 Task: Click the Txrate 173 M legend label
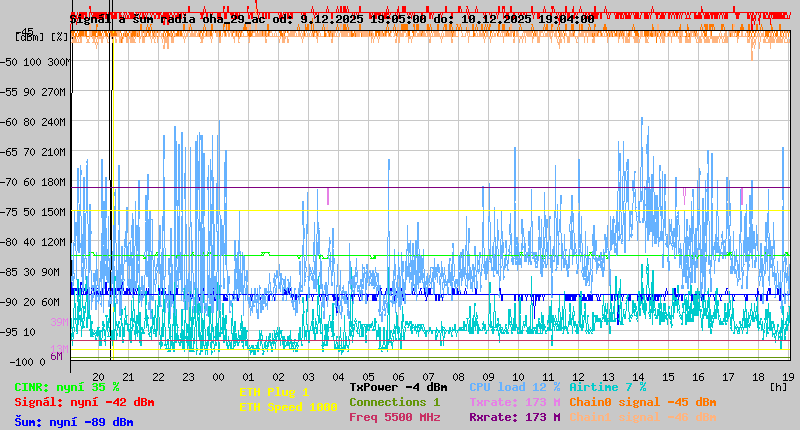point(514,402)
